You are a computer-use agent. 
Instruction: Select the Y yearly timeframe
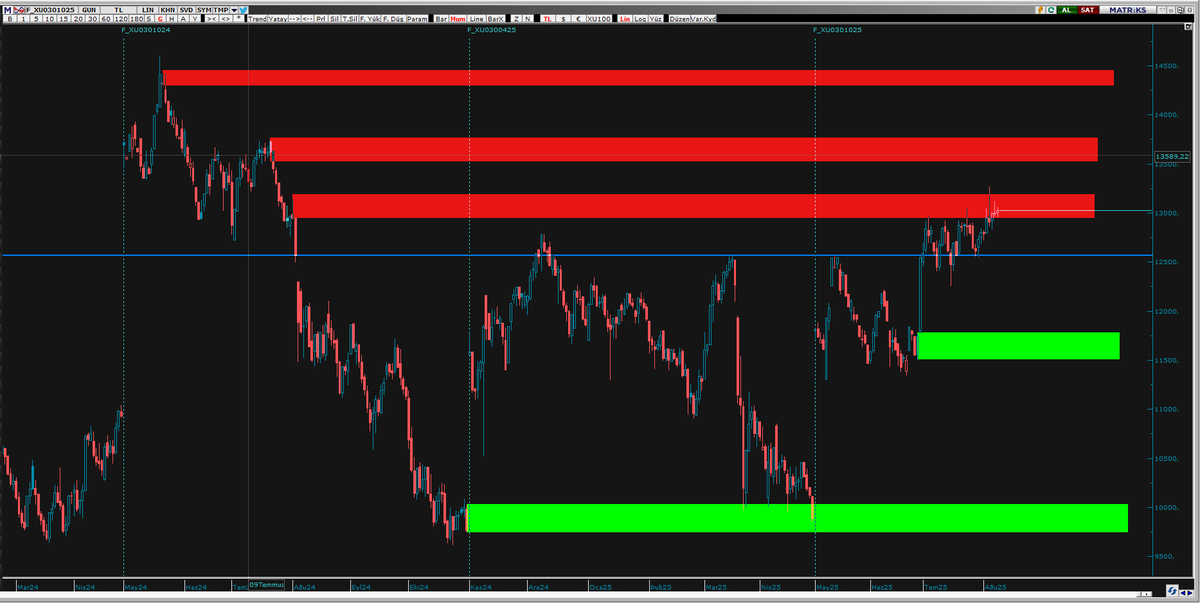195,19
